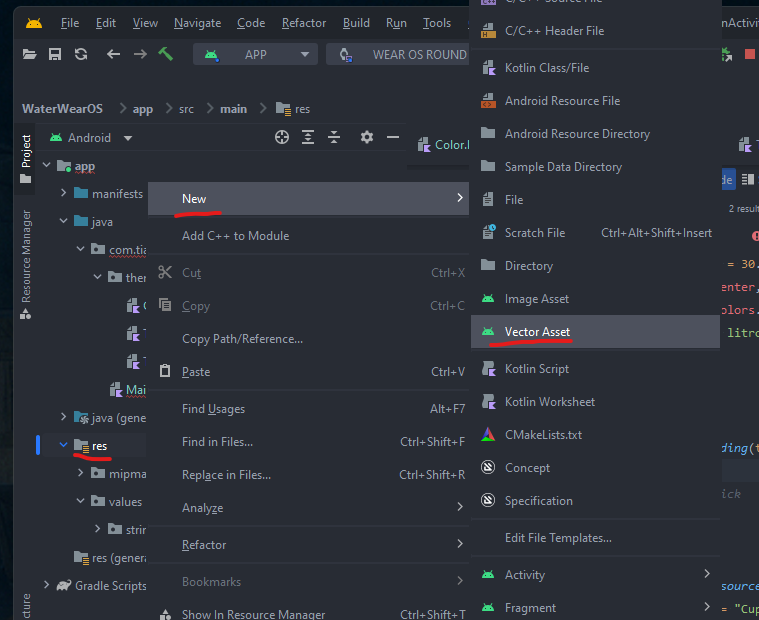Toggle the Resource Manager side tab
The width and height of the screenshot is (759, 620).
tap(26, 262)
